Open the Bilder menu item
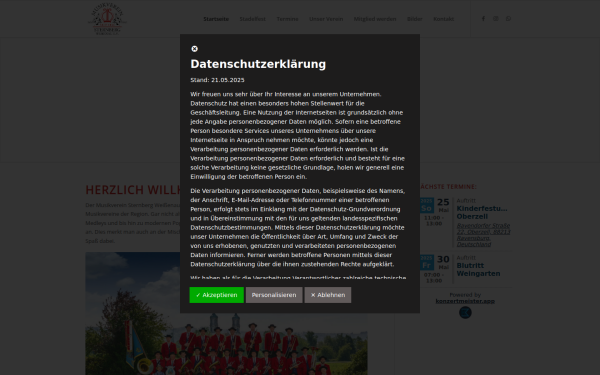 click(415, 19)
